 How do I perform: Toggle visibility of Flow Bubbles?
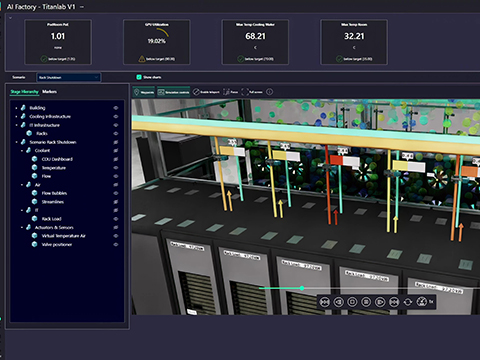pos(116,193)
